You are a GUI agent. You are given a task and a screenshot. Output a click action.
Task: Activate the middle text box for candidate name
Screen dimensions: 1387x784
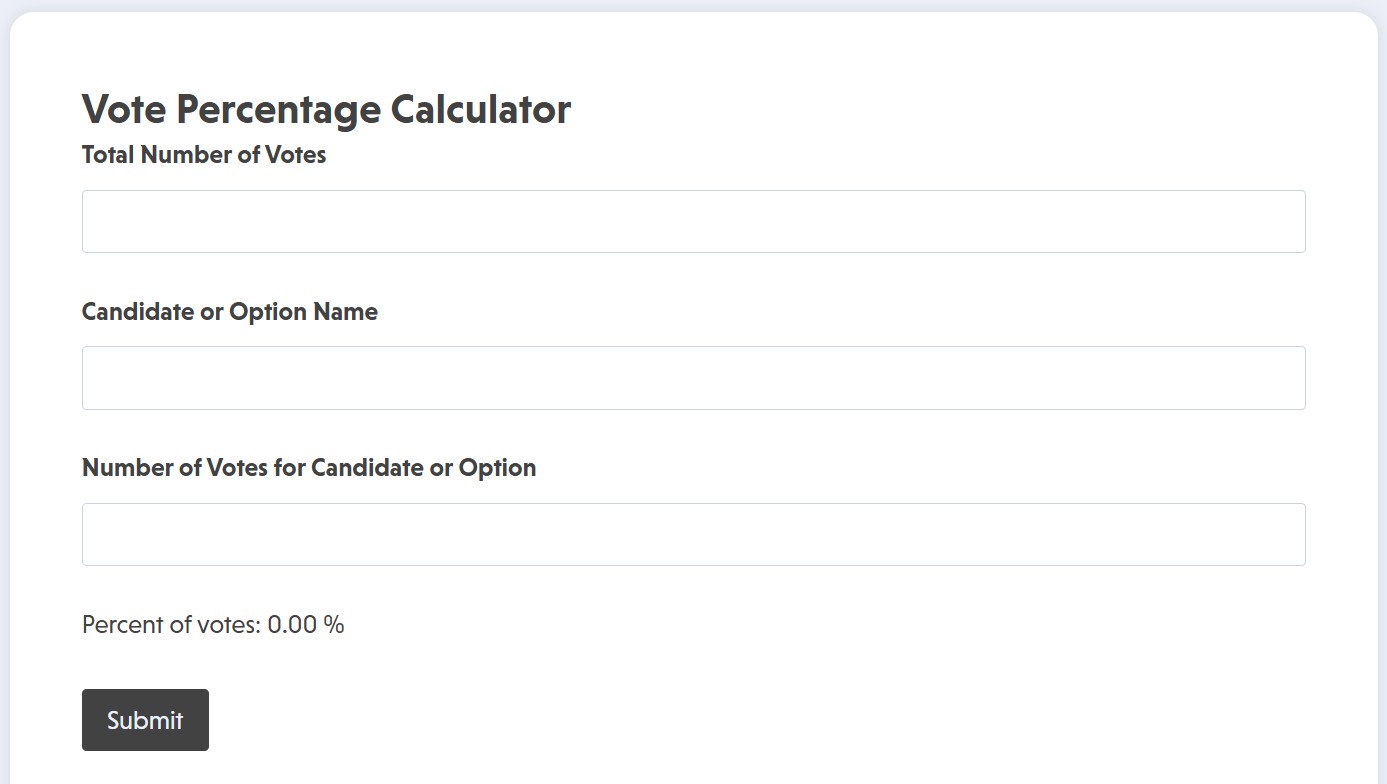[693, 378]
